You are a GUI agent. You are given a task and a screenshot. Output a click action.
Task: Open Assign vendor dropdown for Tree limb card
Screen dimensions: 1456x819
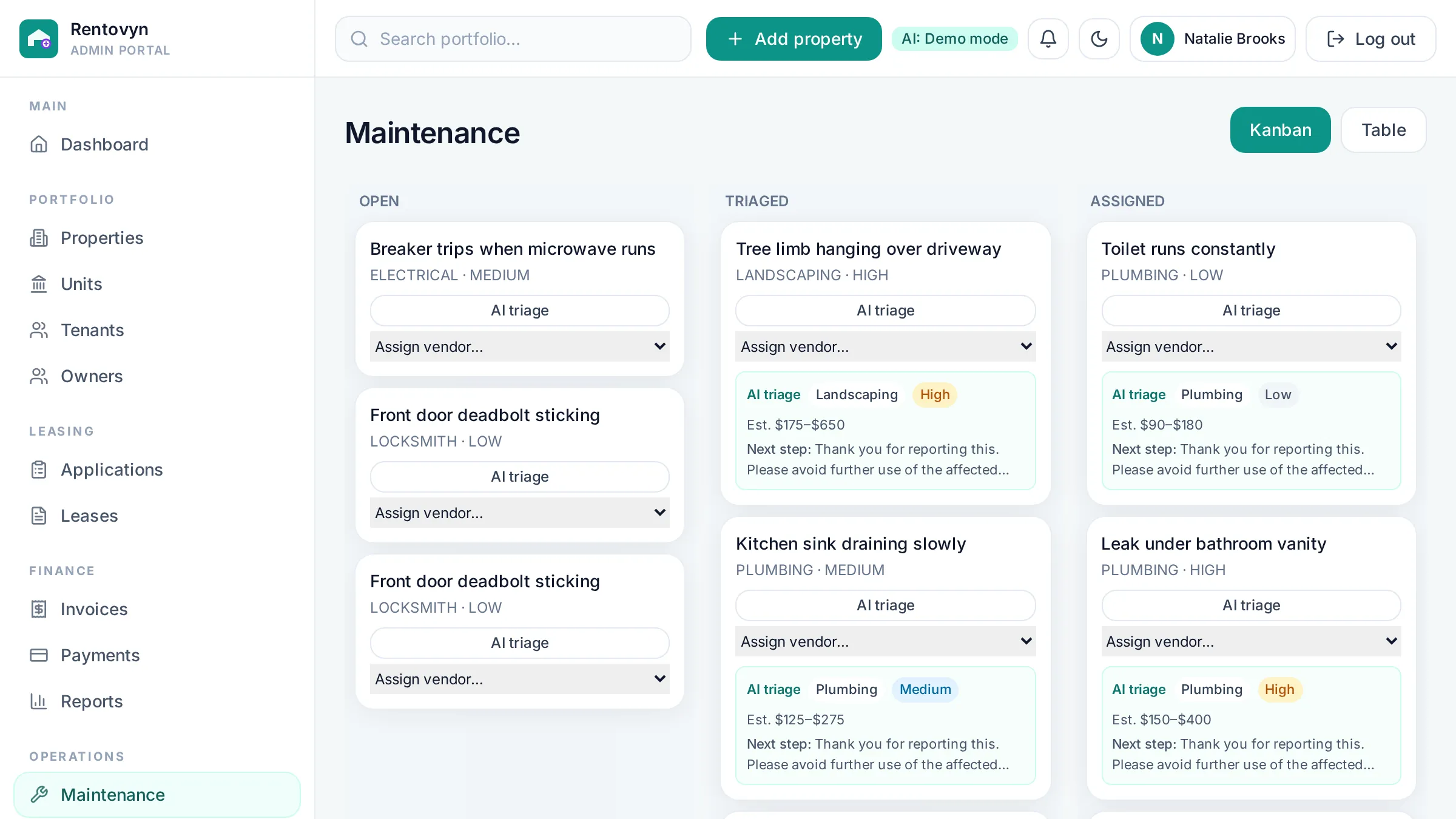point(886,346)
